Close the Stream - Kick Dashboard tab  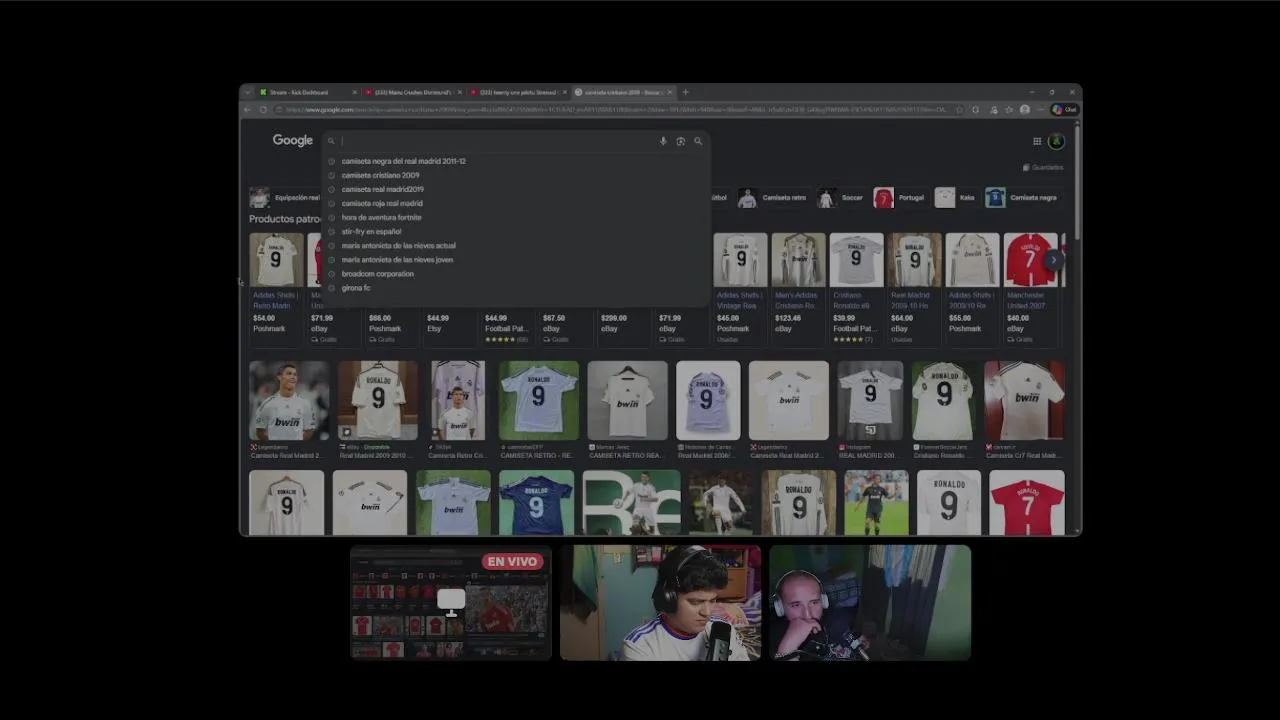[x=354, y=92]
